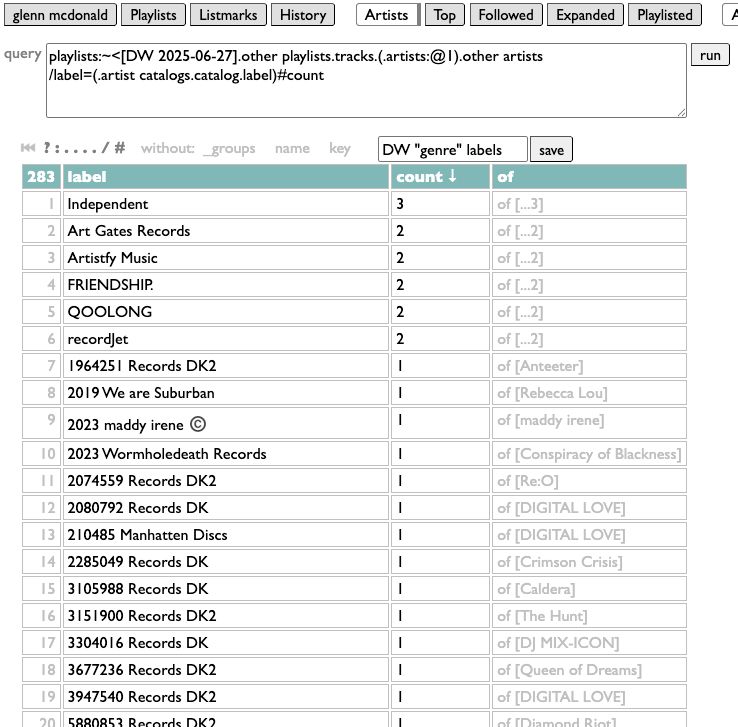Image resolution: width=738 pixels, height=727 pixels.
Task: Click the question mark query step
Action: click(47, 148)
